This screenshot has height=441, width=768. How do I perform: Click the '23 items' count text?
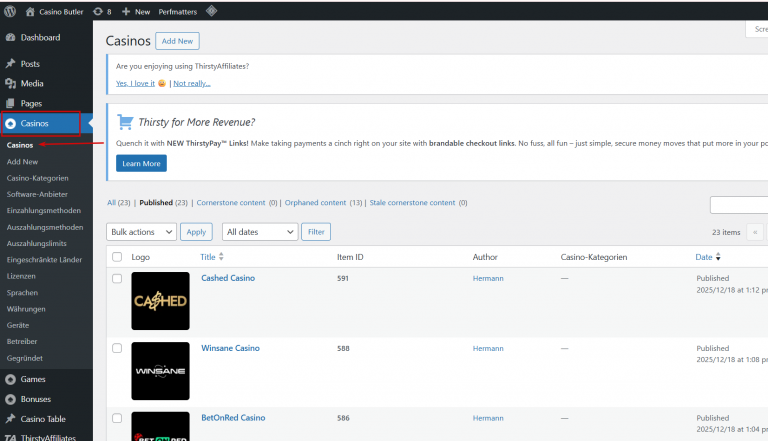click(726, 232)
